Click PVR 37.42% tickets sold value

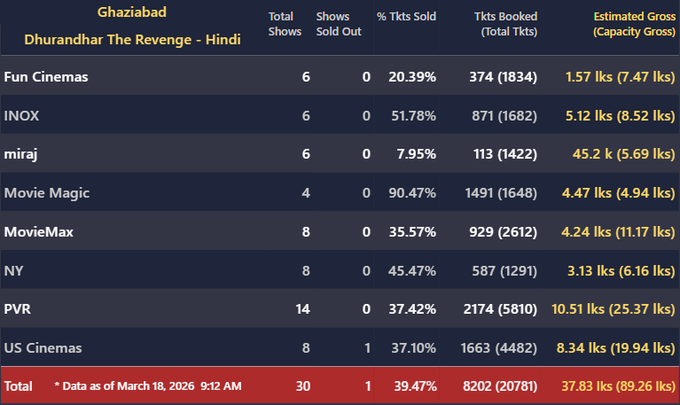coord(412,309)
